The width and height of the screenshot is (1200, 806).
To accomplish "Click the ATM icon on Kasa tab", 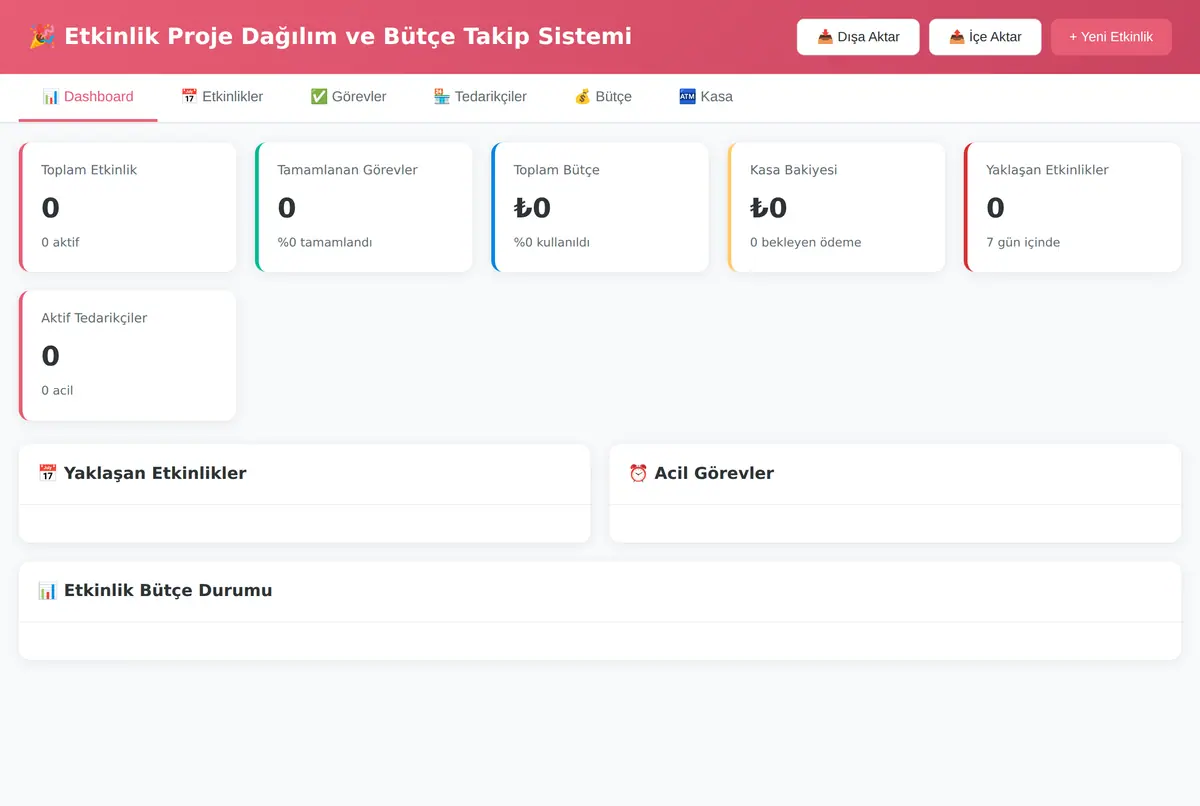I will pos(687,97).
